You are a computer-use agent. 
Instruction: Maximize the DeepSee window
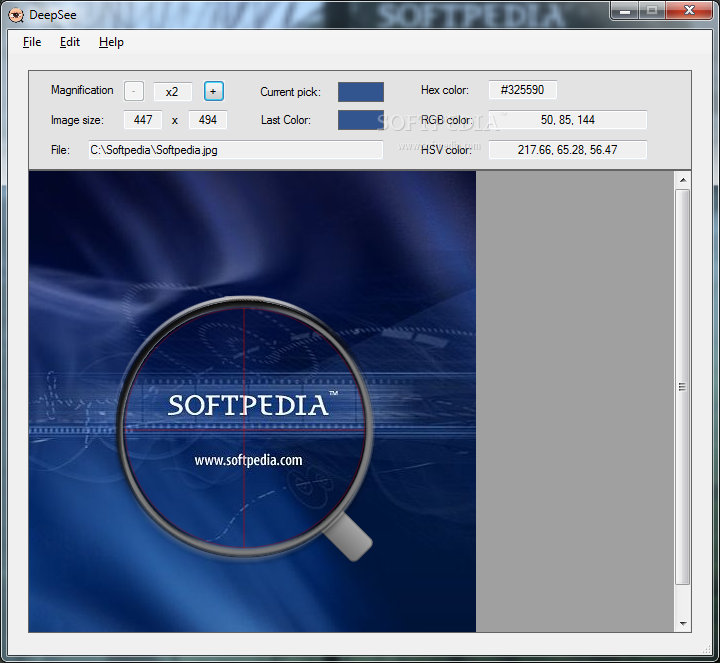pos(652,11)
